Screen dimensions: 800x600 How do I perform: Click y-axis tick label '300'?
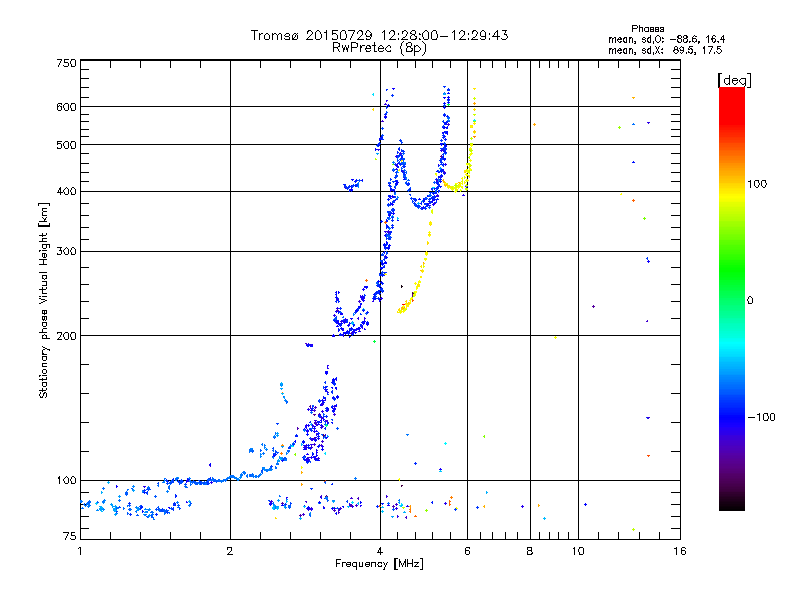[x=66, y=251]
